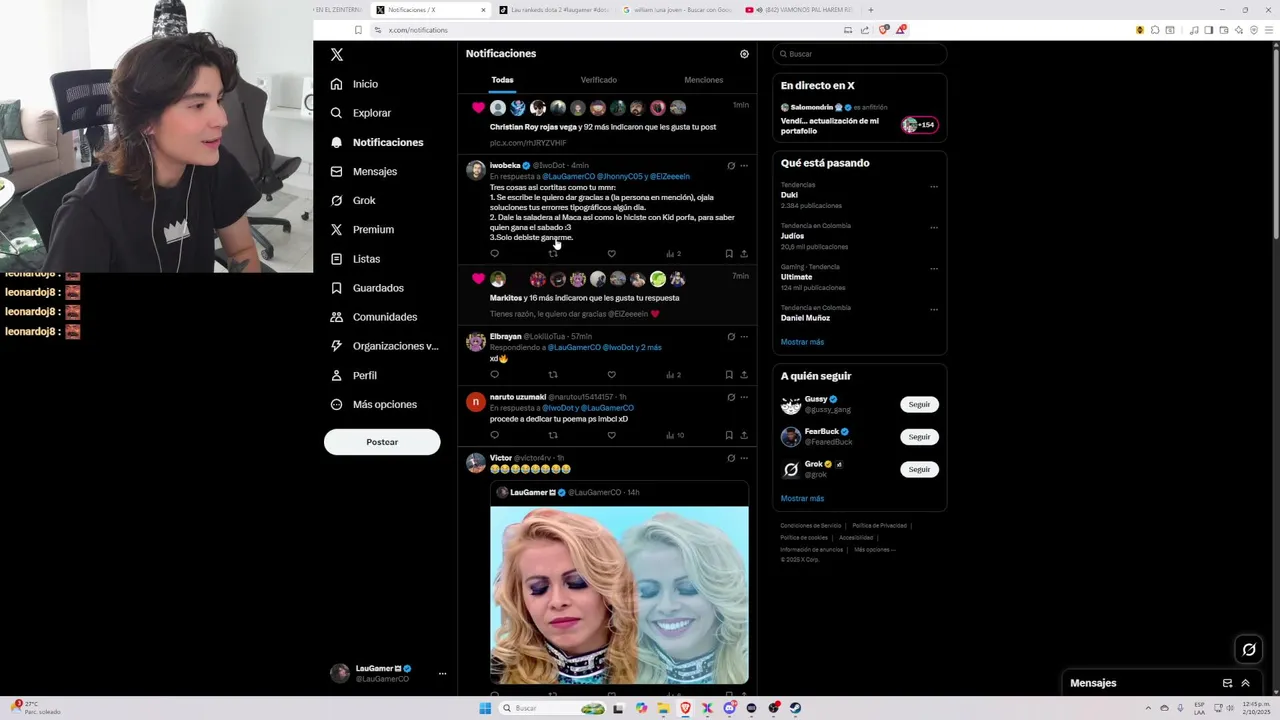Click Grok icon on iwobeka post

pyautogui.click(x=731, y=166)
